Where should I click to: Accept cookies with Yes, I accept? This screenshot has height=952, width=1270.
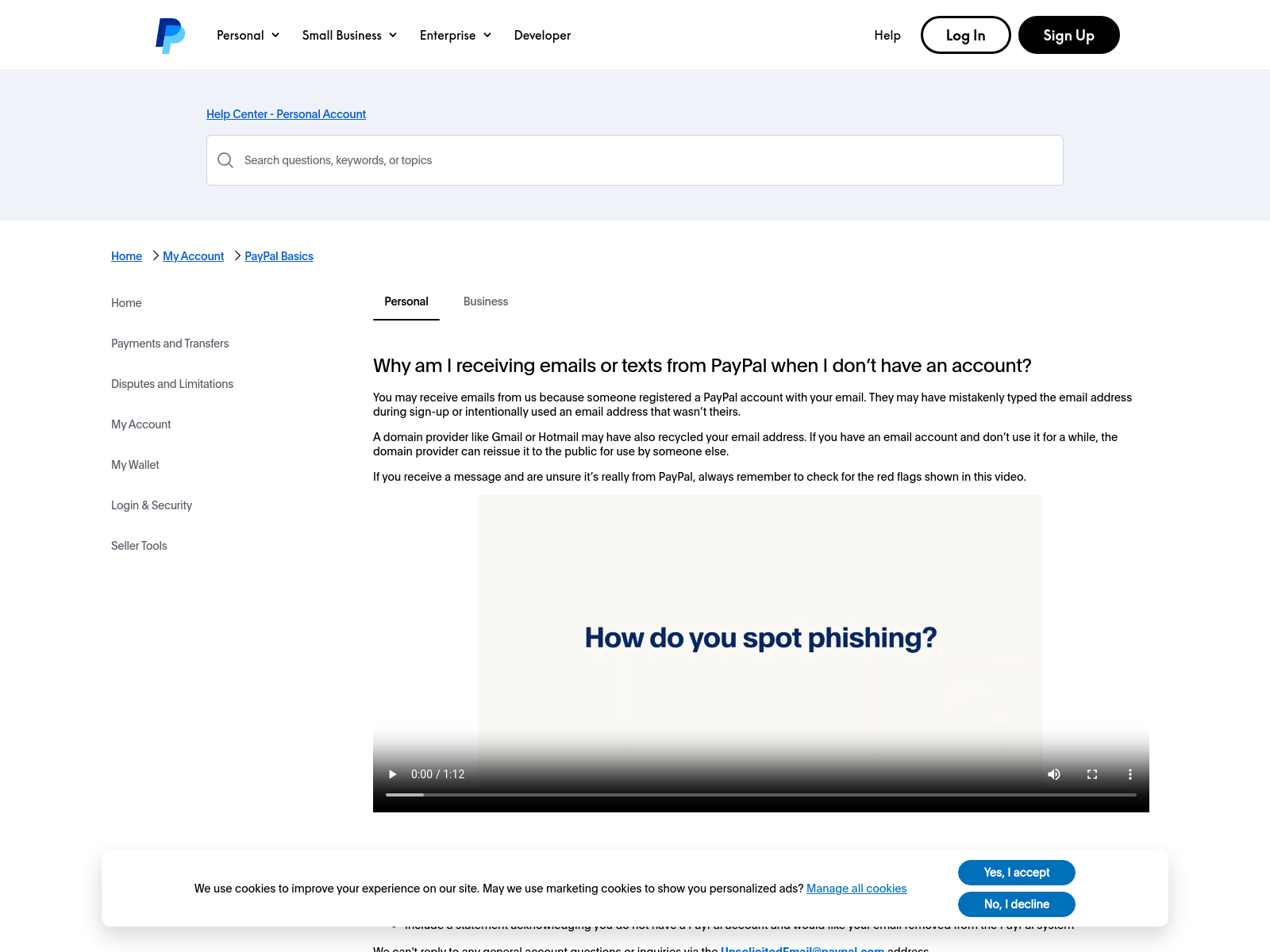1016,873
